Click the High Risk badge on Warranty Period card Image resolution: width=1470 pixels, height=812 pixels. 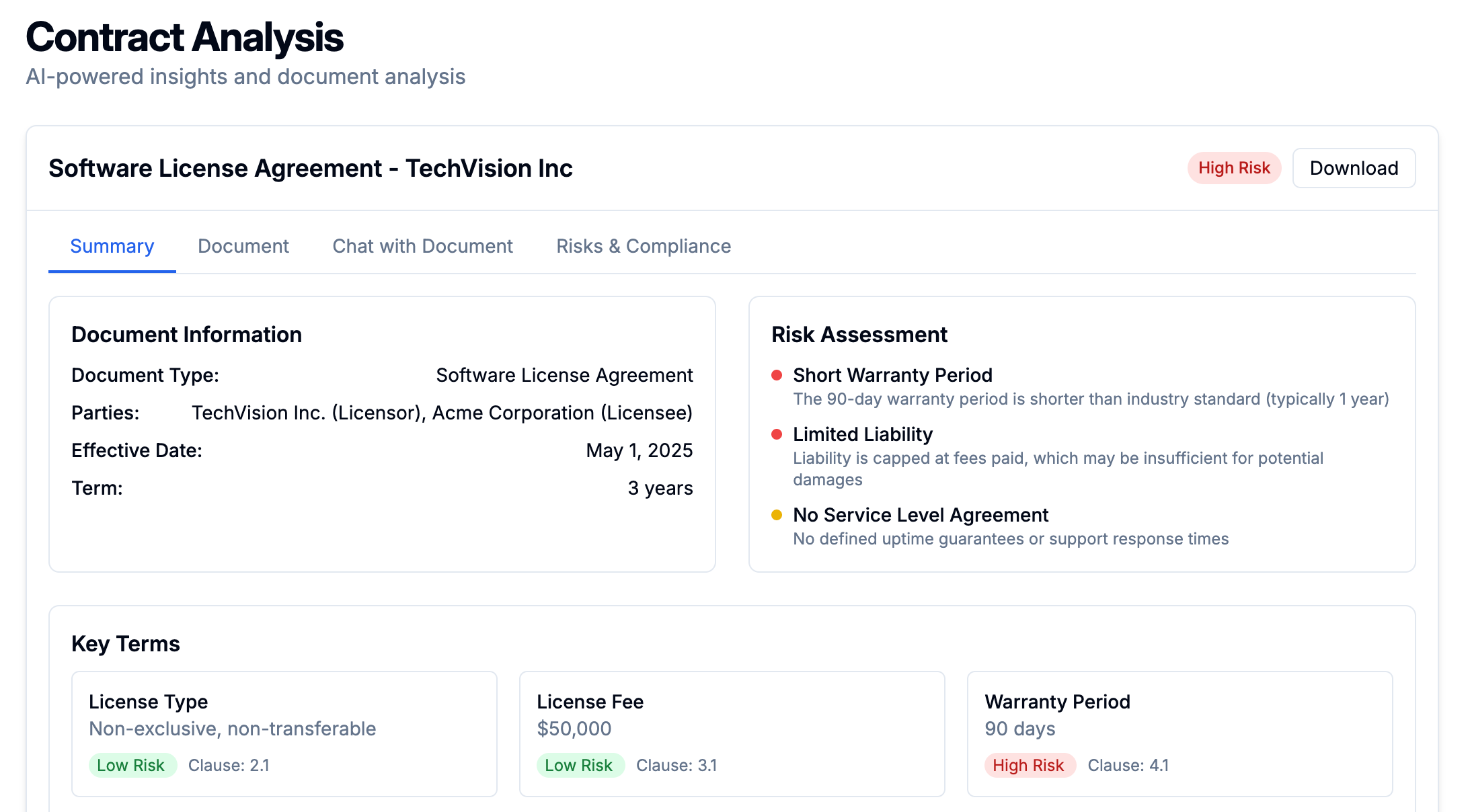(1030, 765)
